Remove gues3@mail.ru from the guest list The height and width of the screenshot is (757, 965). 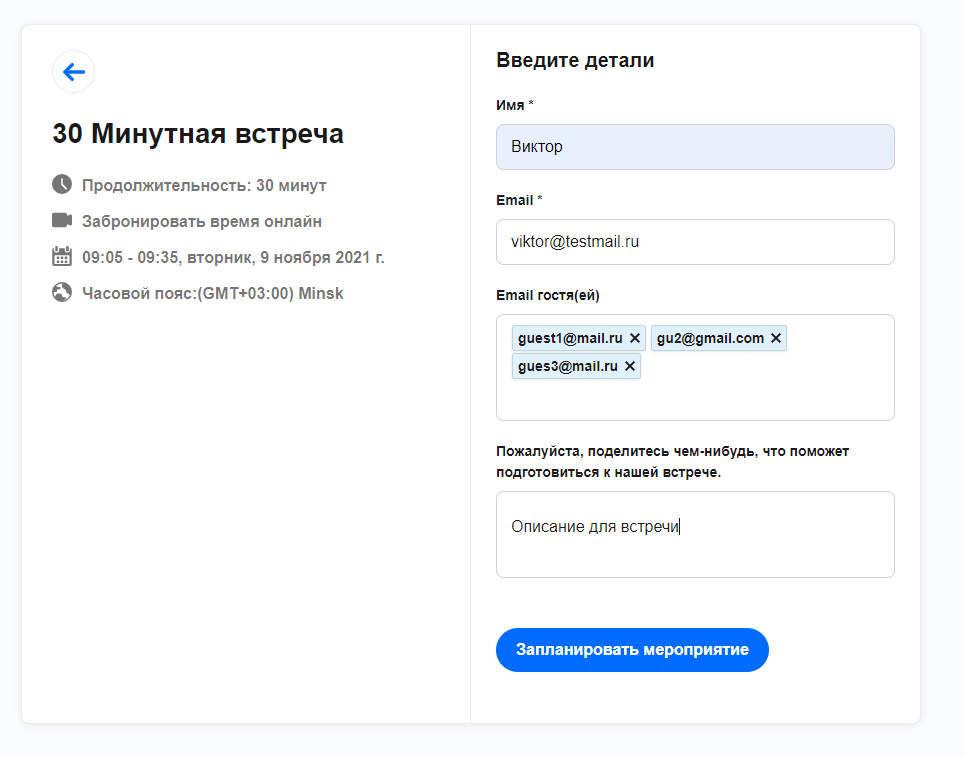click(x=630, y=366)
